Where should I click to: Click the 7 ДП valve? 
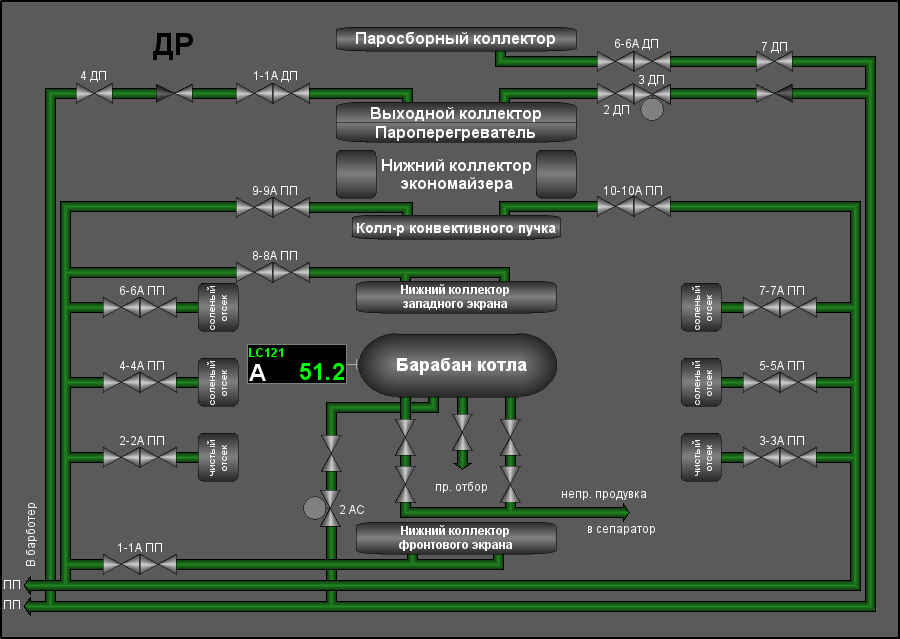click(x=774, y=61)
